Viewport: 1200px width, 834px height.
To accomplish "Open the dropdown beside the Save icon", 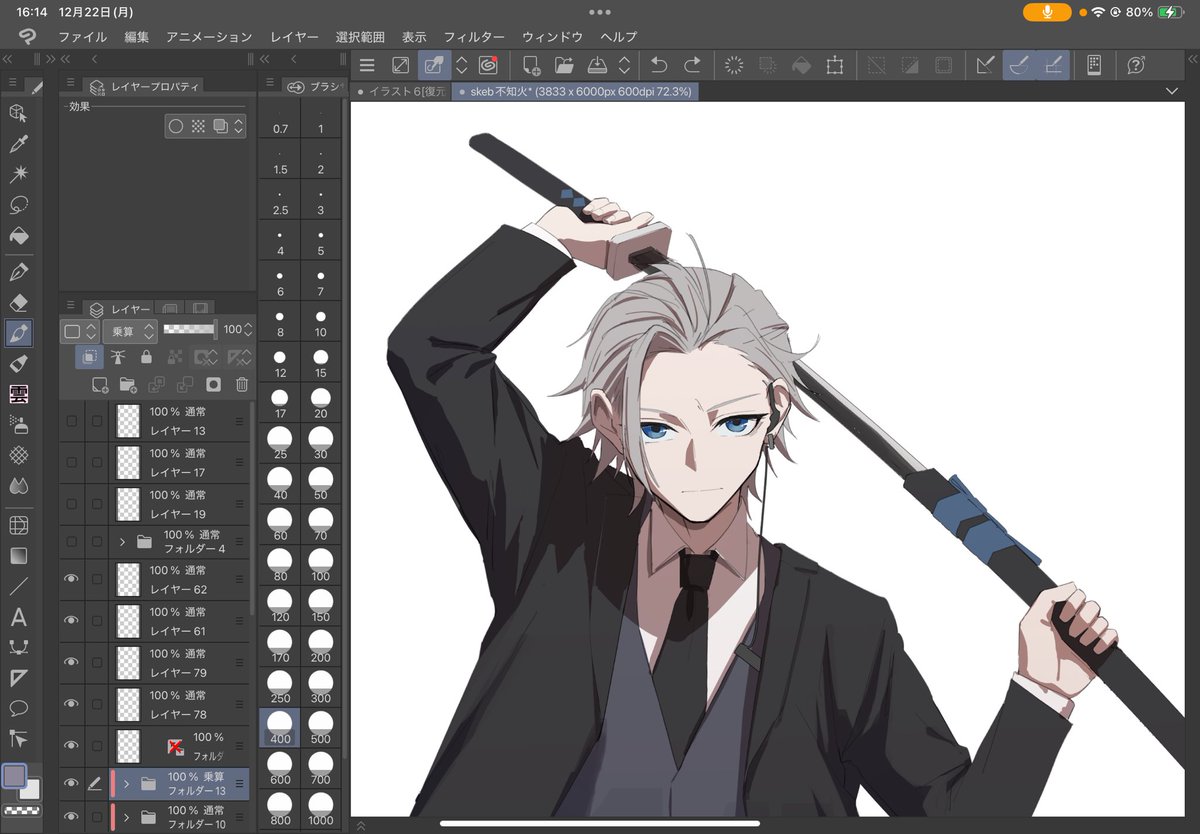I will (x=624, y=65).
